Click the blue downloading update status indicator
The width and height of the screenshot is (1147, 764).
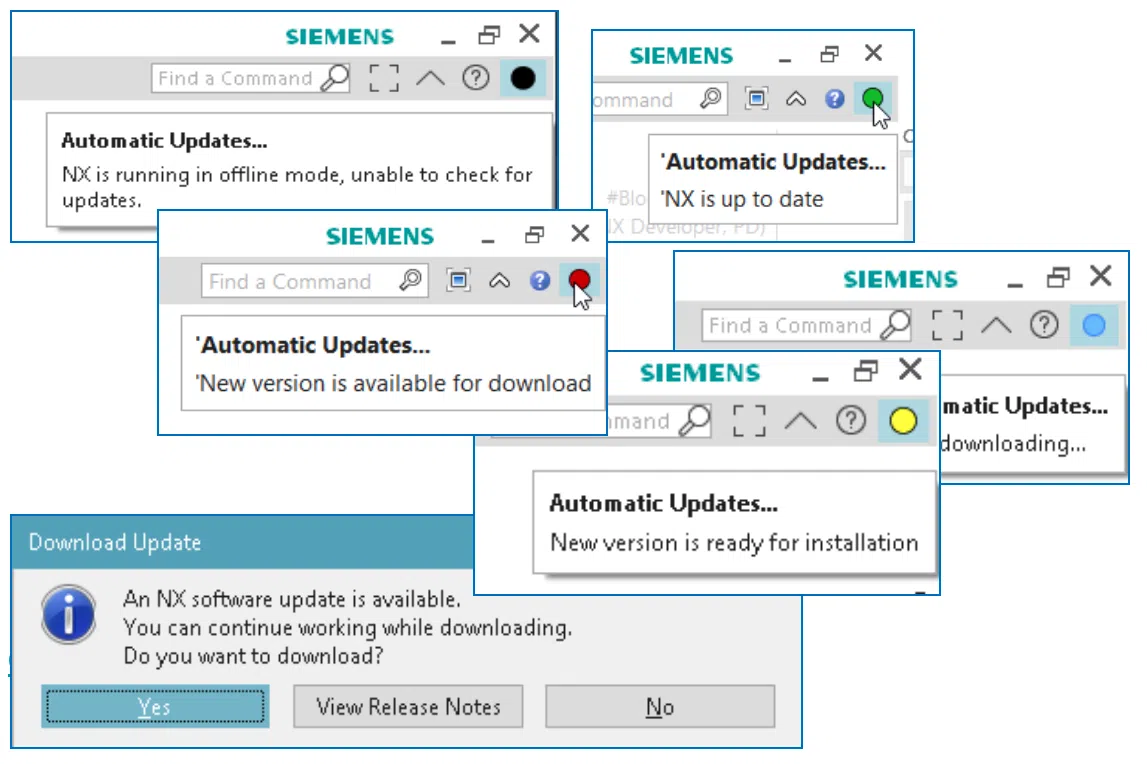click(x=1094, y=325)
